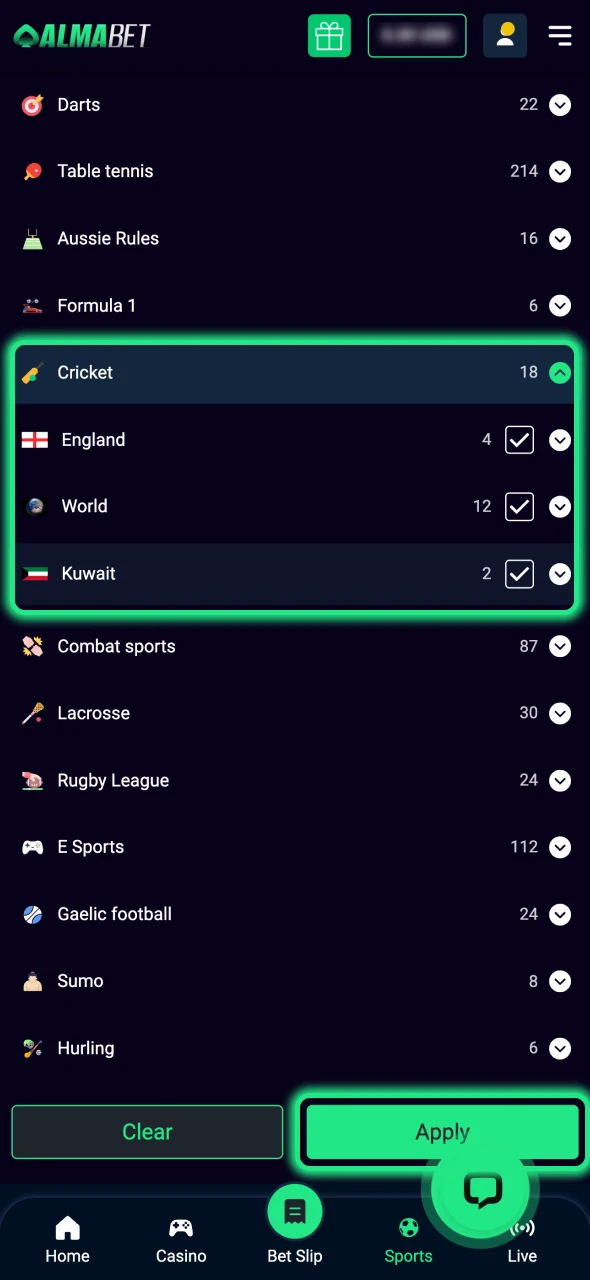Open the gift promotions icon

[x=329, y=36]
